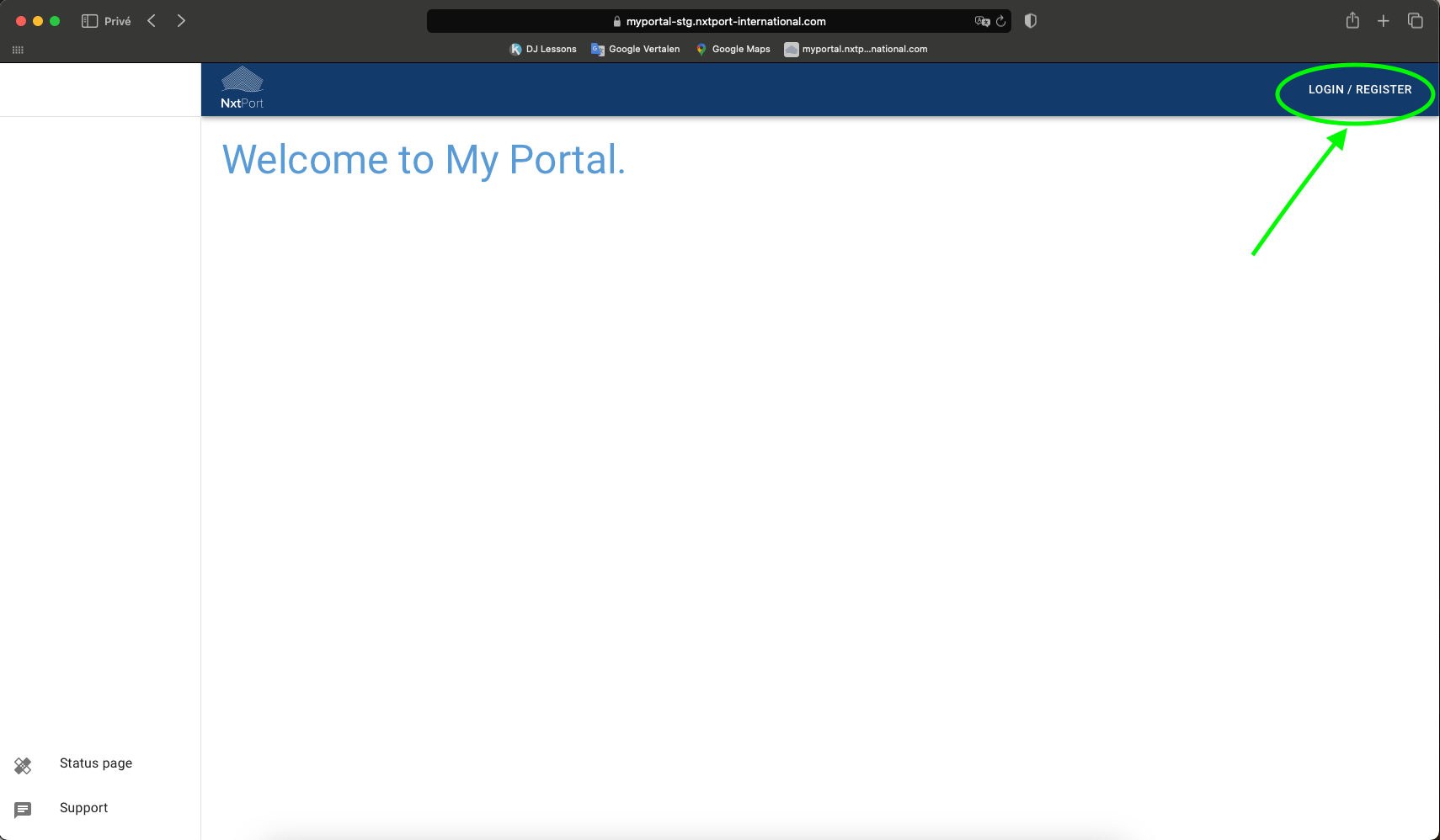Show the favorites grid icon
Image resolution: width=1440 pixels, height=840 pixels.
tap(18, 51)
